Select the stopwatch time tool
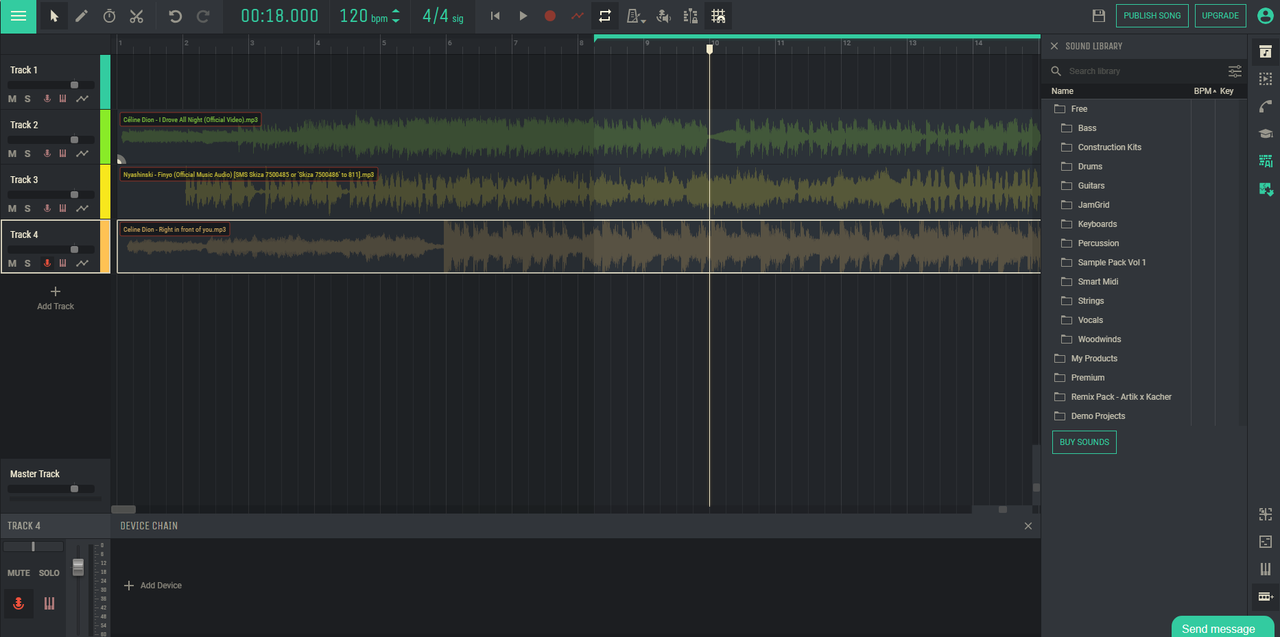This screenshot has width=1280, height=637. tap(109, 16)
